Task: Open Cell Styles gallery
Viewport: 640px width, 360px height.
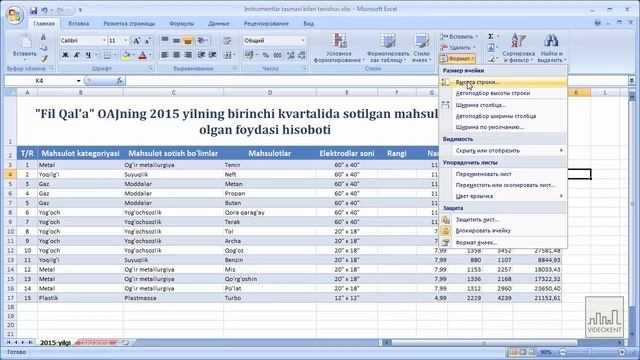Action: (x=421, y=48)
